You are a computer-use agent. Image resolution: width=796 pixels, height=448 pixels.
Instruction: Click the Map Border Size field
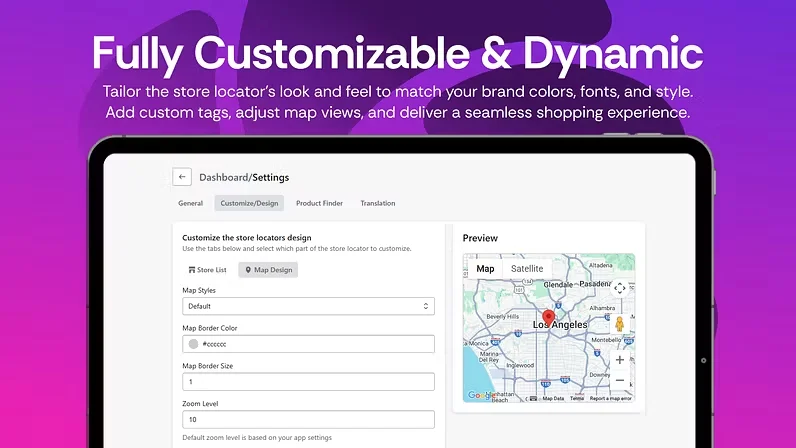pos(308,382)
